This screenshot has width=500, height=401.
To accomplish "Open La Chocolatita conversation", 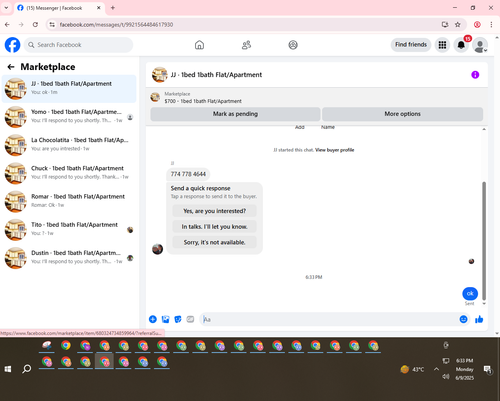I will click(69, 145).
